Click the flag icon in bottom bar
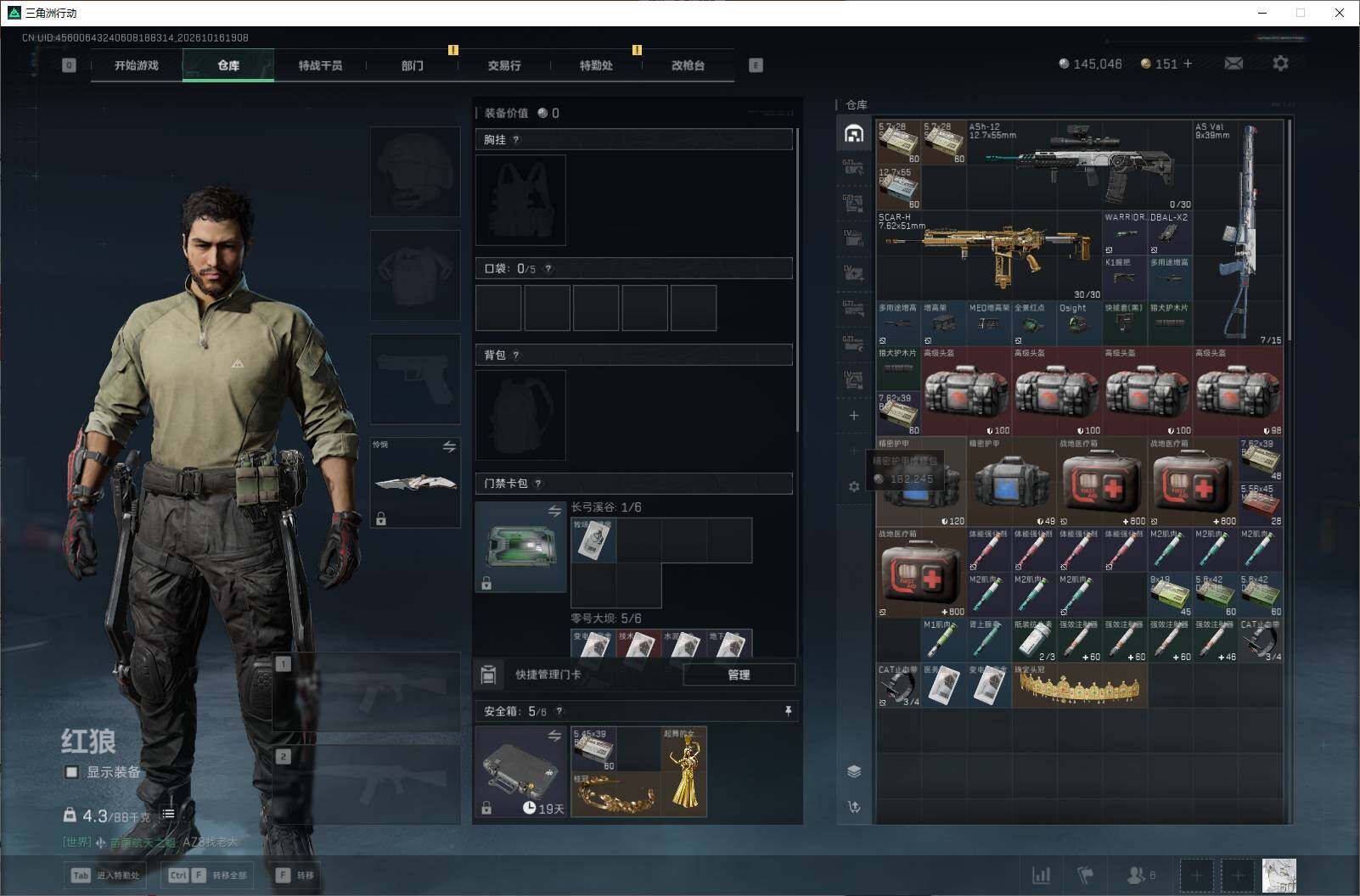This screenshot has width=1360, height=896. click(1086, 875)
